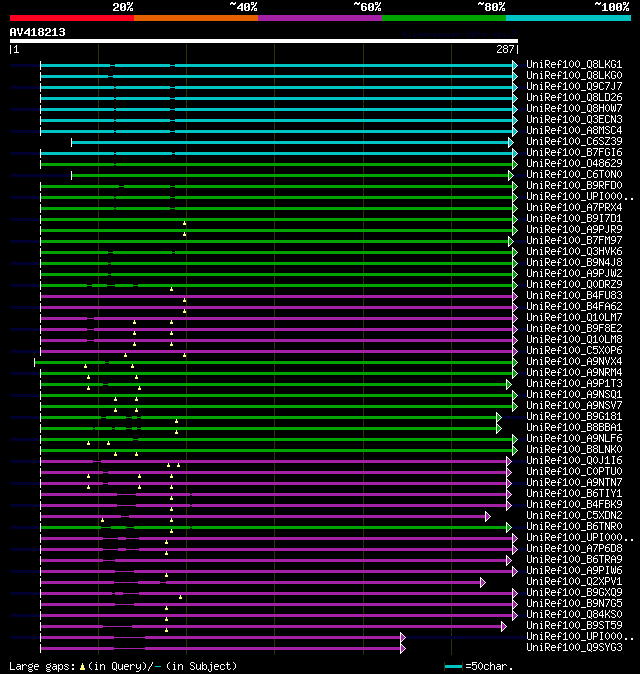Image resolution: width=640 pixels, height=674 pixels.
Task: Click the UniRef100_A9PIW6 label
Action: [x=574, y=571]
